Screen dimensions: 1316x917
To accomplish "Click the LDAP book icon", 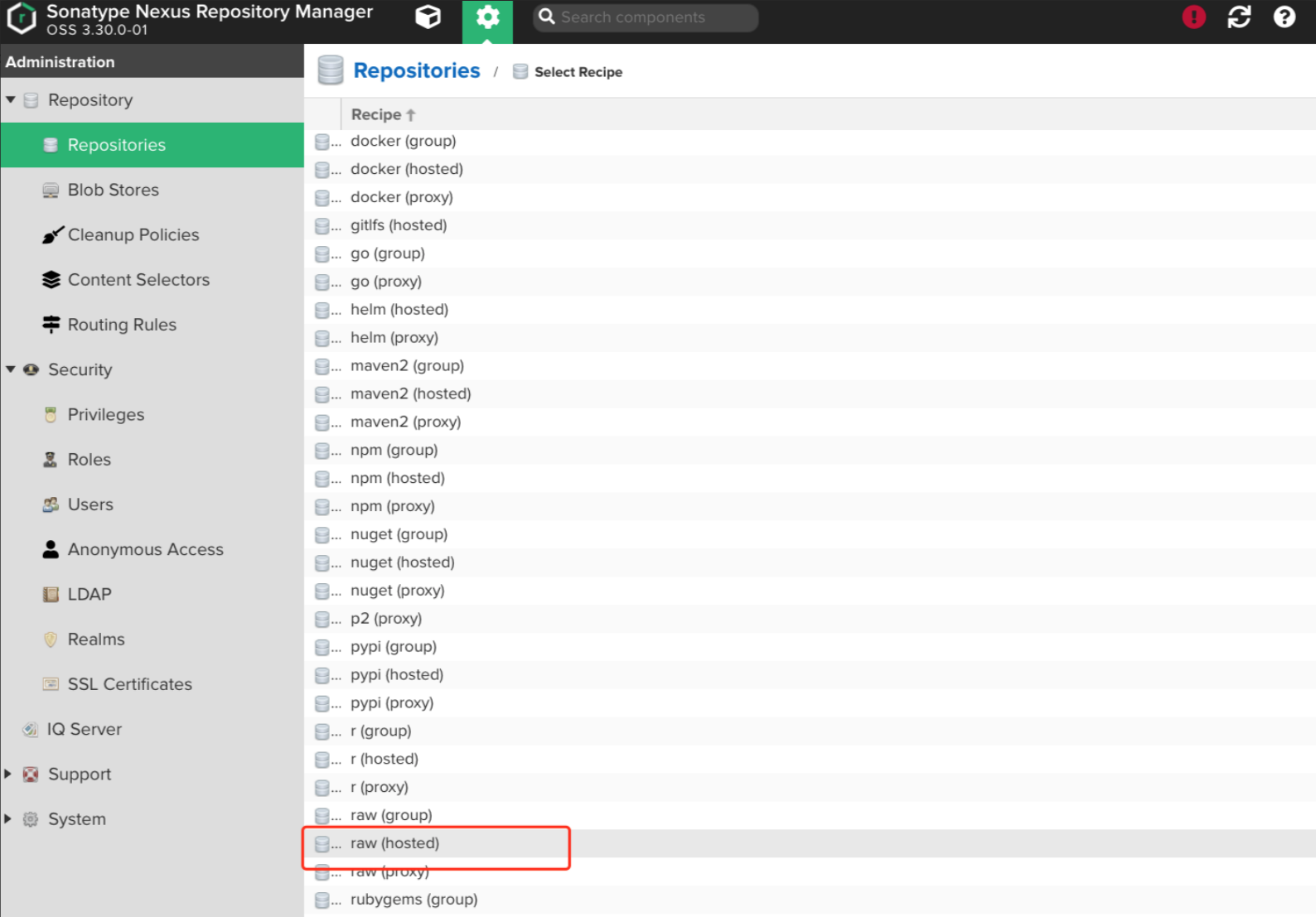I will tap(51, 594).
